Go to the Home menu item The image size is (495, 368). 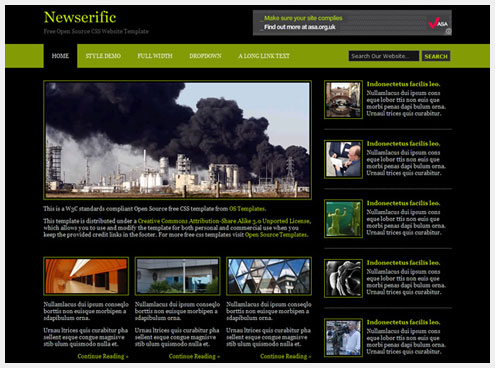(x=60, y=56)
